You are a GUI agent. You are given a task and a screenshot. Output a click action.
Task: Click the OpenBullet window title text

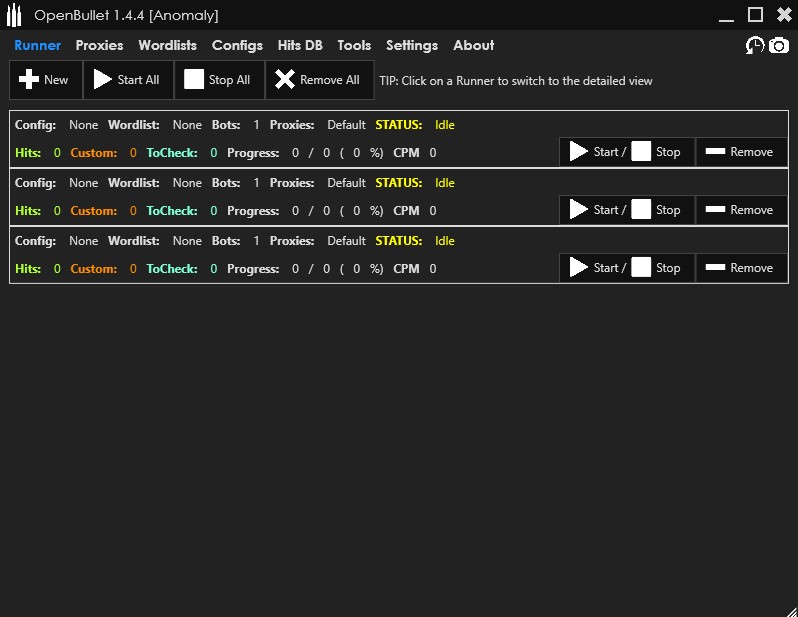[126, 15]
